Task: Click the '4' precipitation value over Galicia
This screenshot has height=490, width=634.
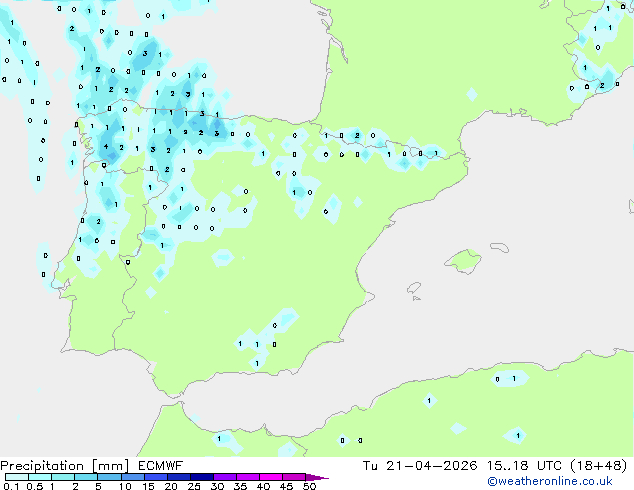Action: [106, 146]
